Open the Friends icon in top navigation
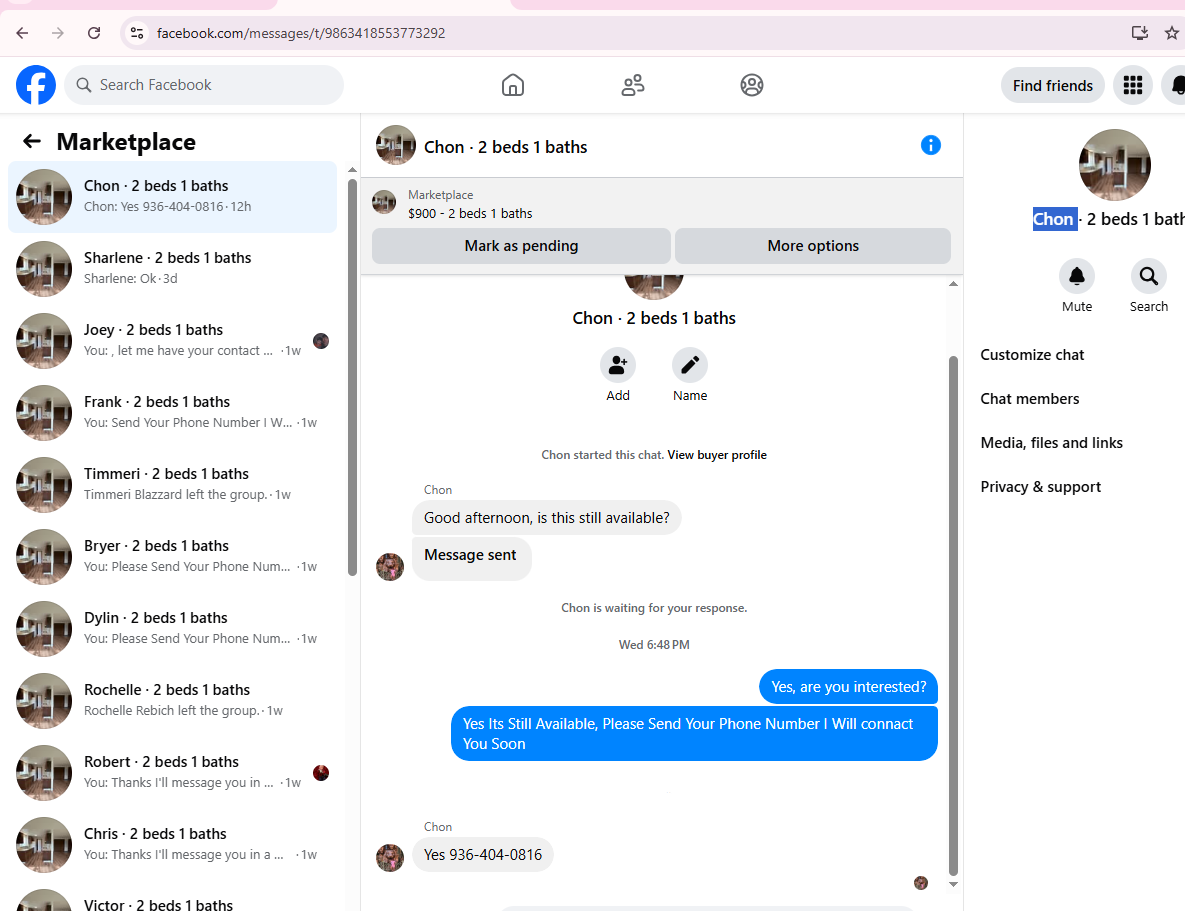Screen dimensions: 1185x911 (x=633, y=85)
